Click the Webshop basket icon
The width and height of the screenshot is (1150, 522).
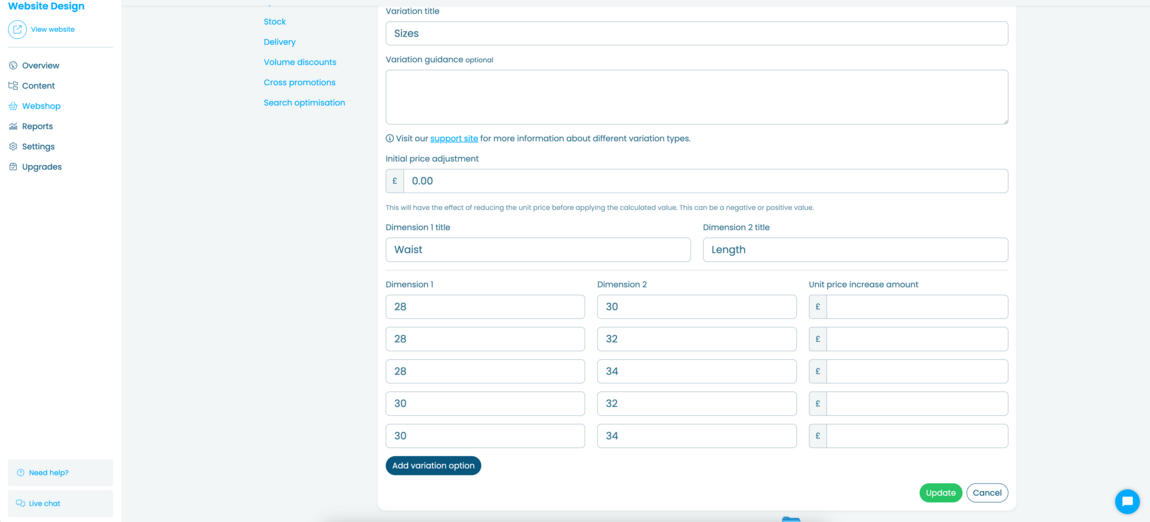[x=13, y=106]
